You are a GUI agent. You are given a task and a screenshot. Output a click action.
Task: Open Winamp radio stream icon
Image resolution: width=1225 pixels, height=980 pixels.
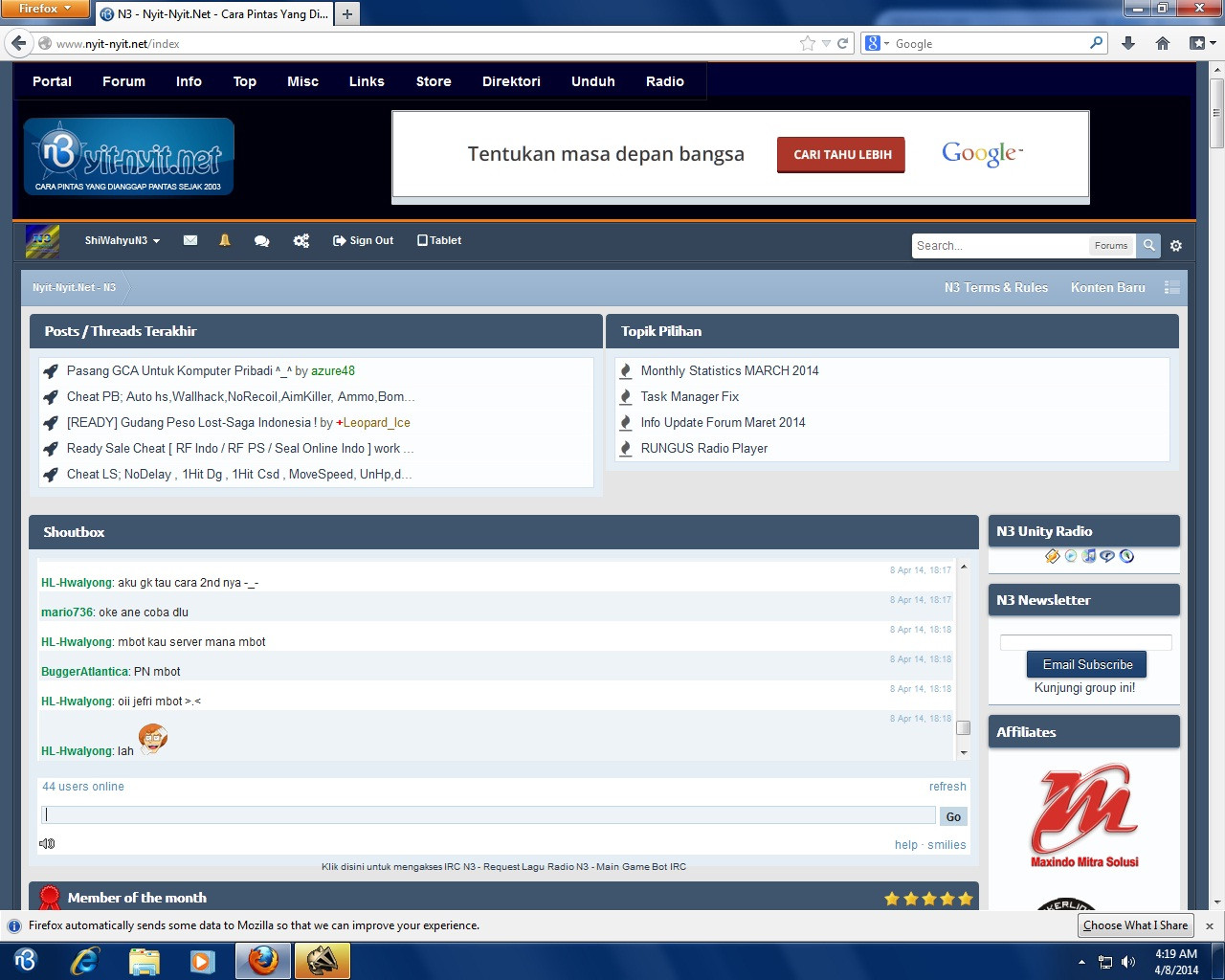[1053, 556]
